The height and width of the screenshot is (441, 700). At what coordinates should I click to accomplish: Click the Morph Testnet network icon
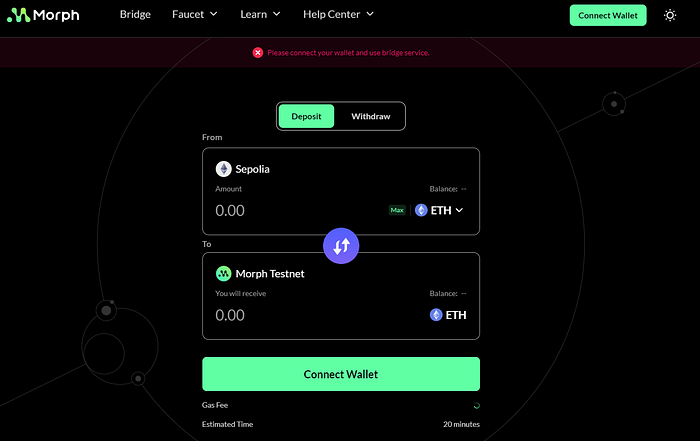pyautogui.click(x=224, y=274)
